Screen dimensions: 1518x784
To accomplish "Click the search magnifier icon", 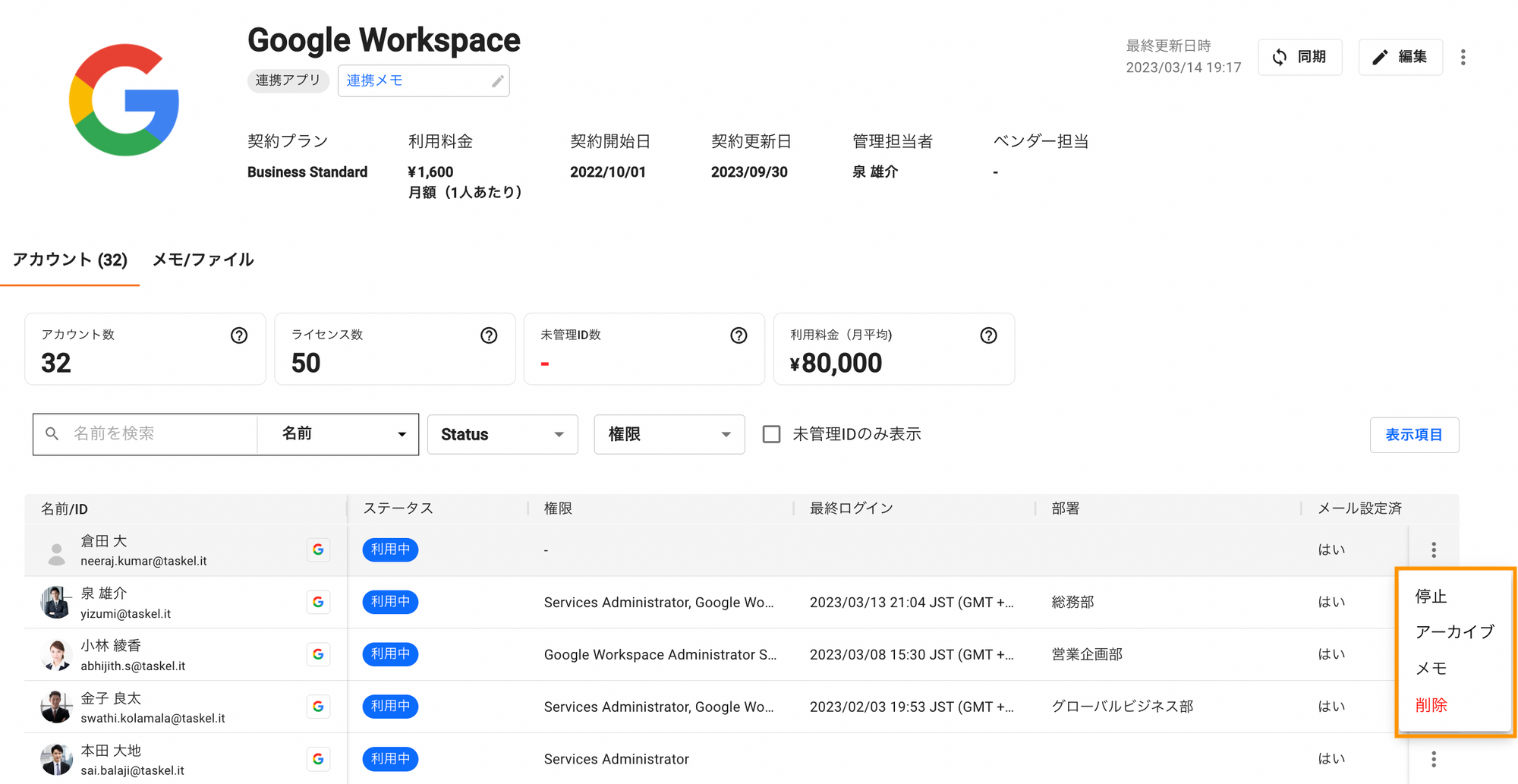I will click(x=52, y=433).
